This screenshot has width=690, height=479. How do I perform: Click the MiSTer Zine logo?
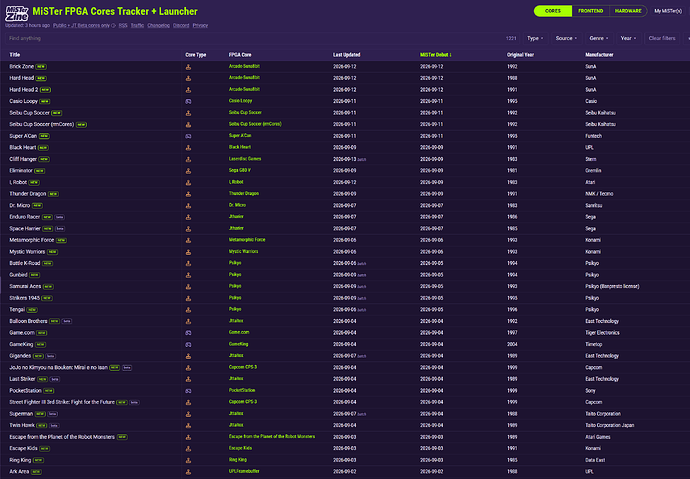[x=17, y=13]
